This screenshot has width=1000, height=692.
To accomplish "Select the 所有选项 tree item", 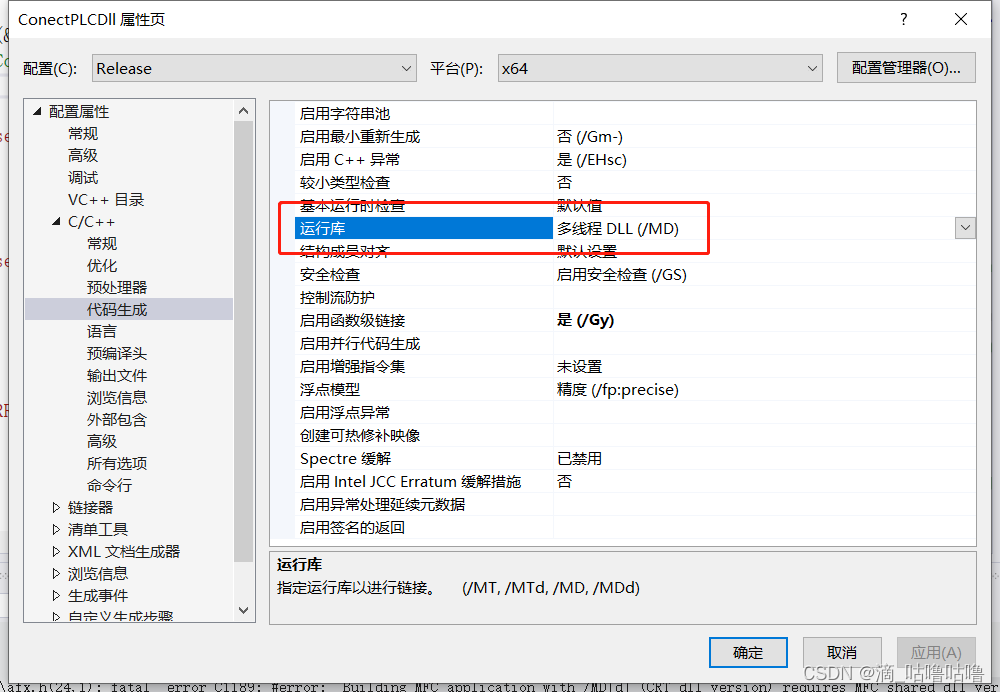I will click(x=117, y=464).
